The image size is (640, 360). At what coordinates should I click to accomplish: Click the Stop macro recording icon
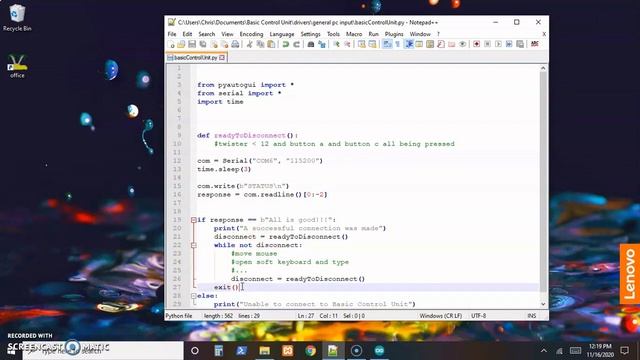pos(487,44)
